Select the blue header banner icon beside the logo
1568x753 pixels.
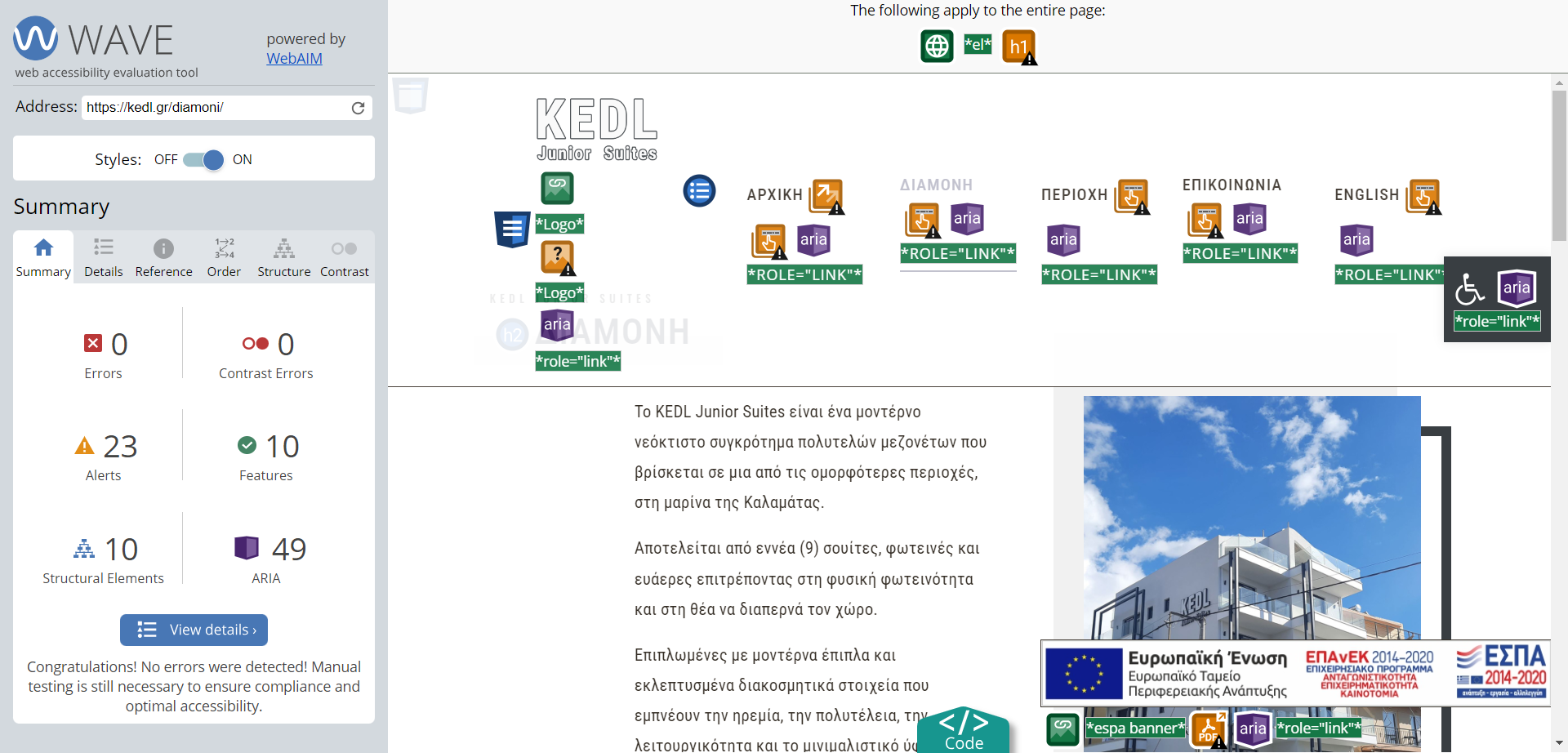512,229
